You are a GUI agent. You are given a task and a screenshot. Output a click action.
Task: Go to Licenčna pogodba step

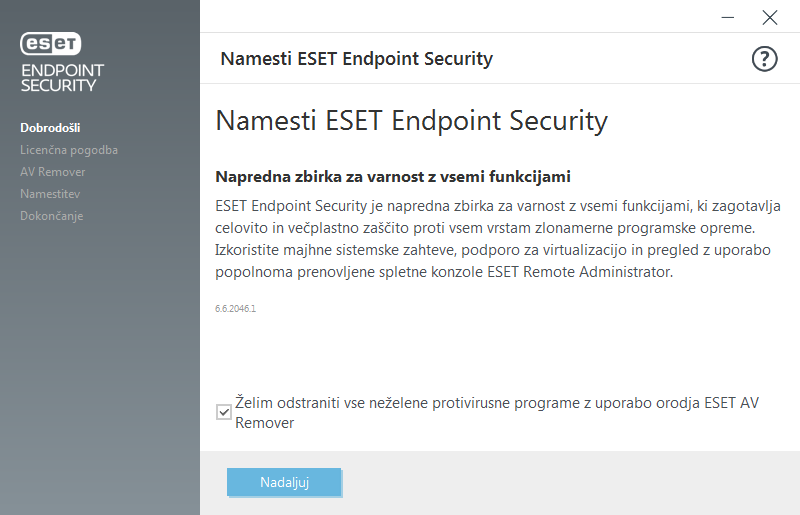[69, 150]
